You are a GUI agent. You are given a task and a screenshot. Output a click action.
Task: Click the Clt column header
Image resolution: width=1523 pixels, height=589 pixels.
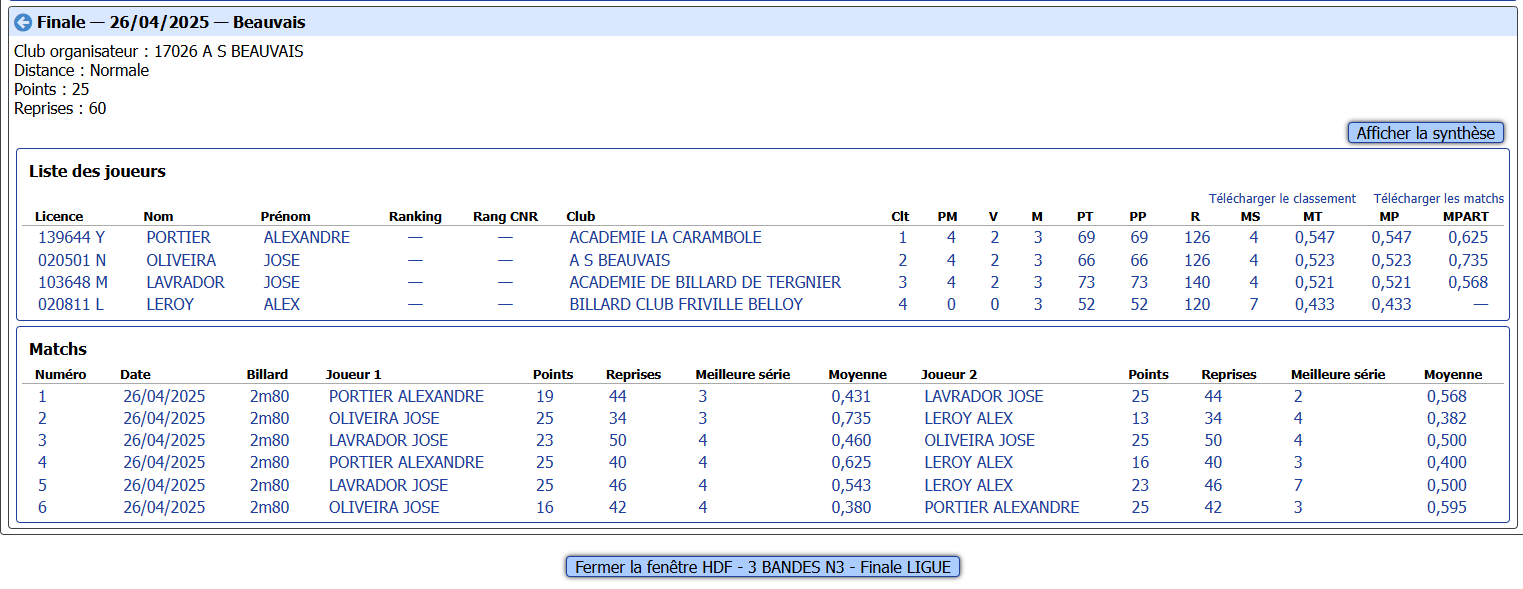901,216
